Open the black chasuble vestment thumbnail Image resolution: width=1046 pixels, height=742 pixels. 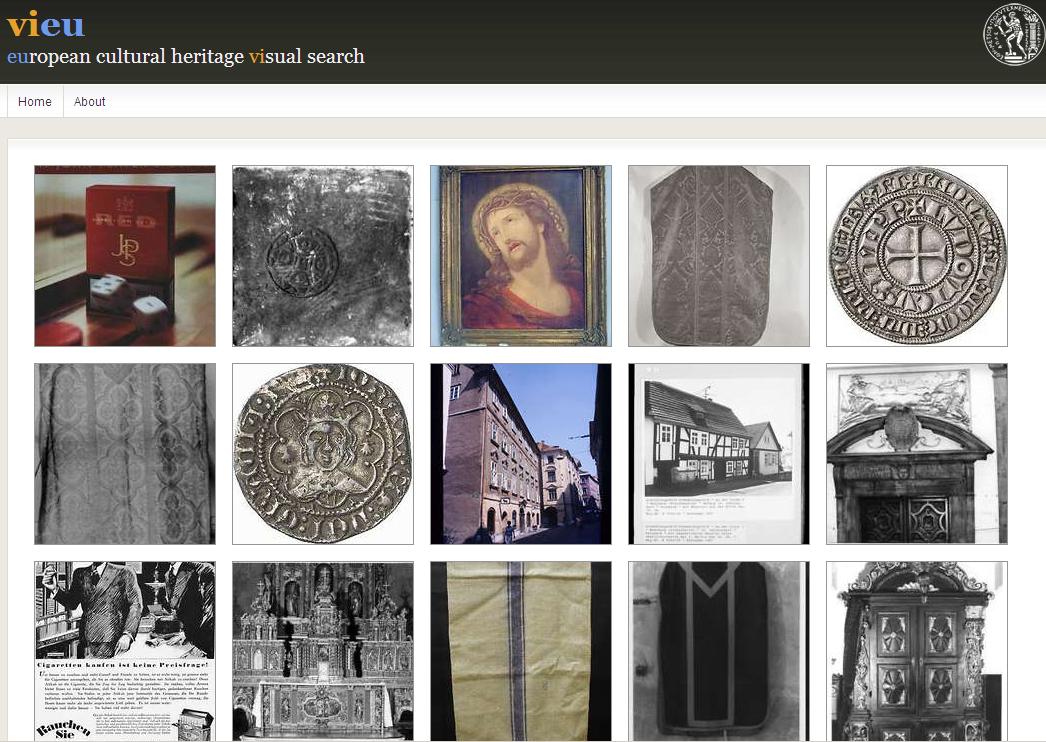(719, 650)
